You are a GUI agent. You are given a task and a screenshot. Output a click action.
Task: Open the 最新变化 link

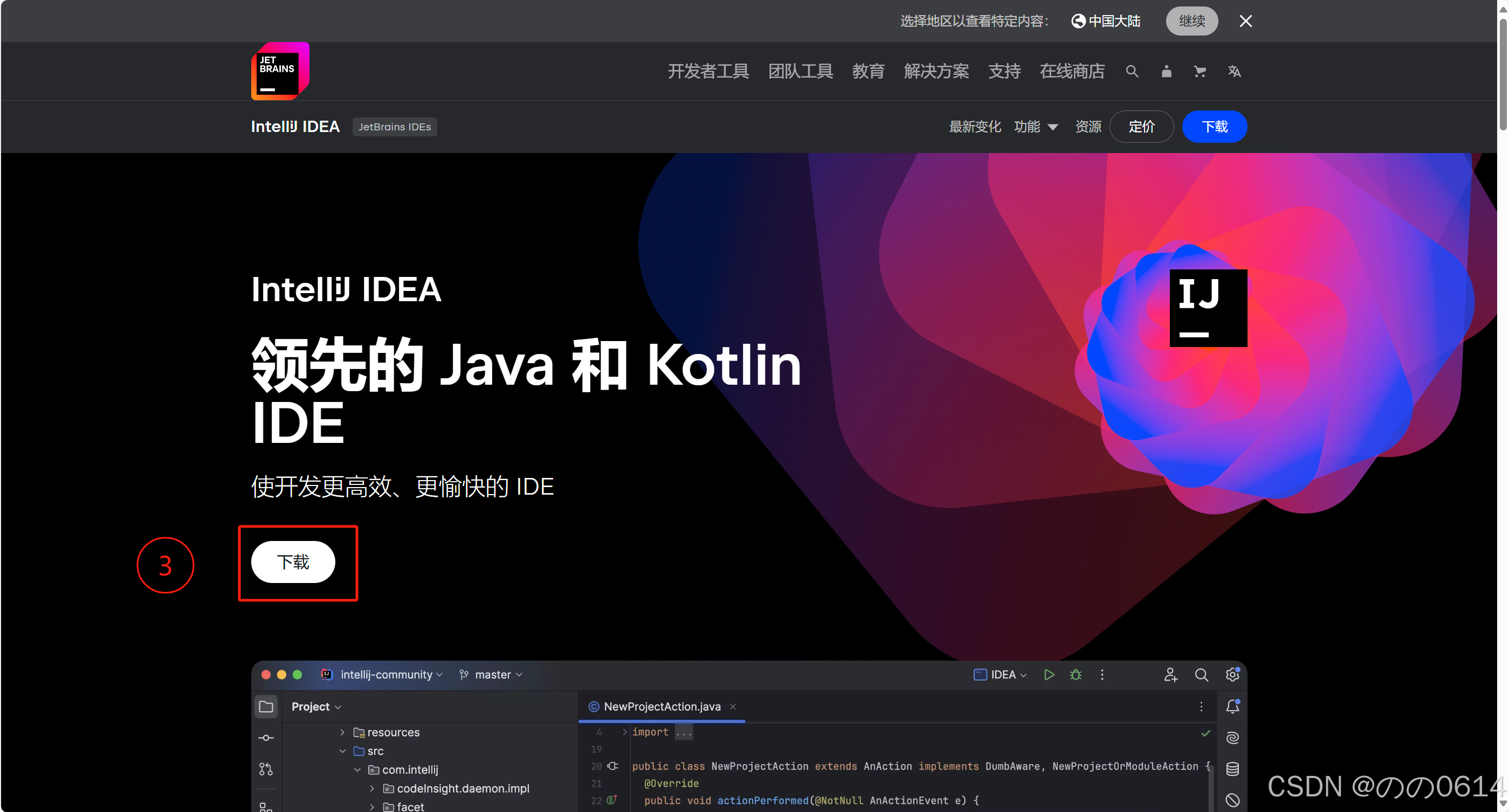(x=975, y=127)
